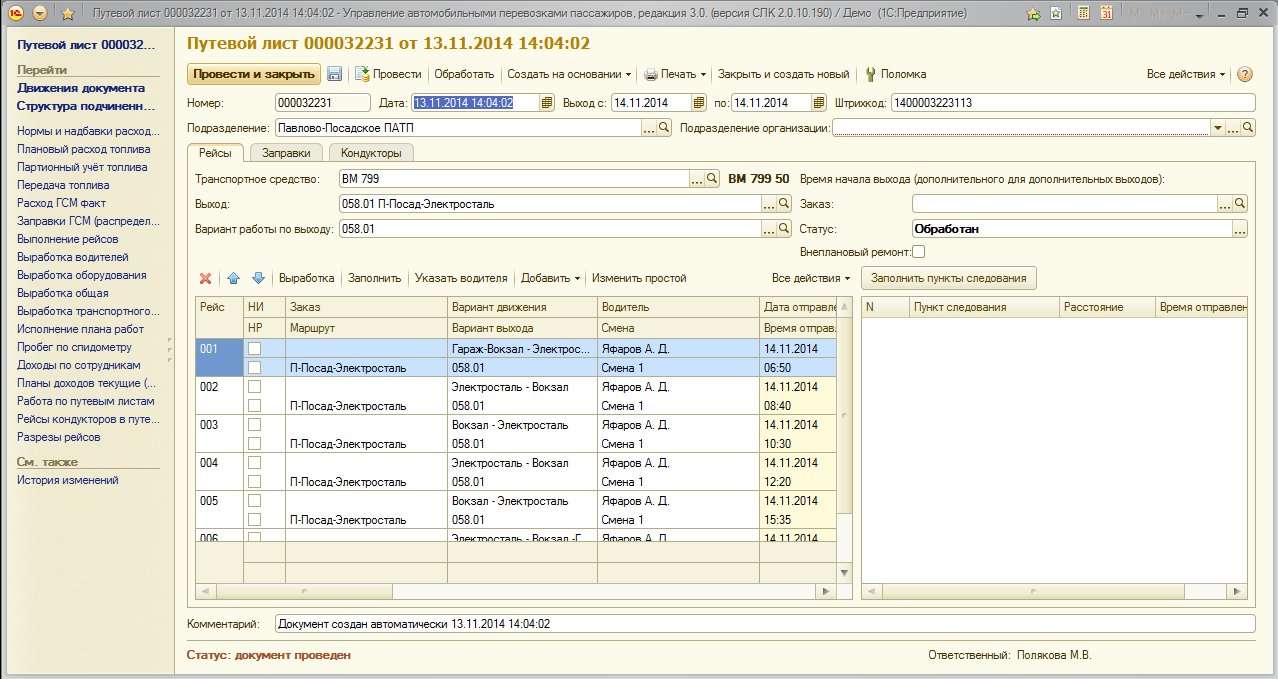Open calendar picker for Выход с field
1278x679 pixels.
[x=700, y=103]
